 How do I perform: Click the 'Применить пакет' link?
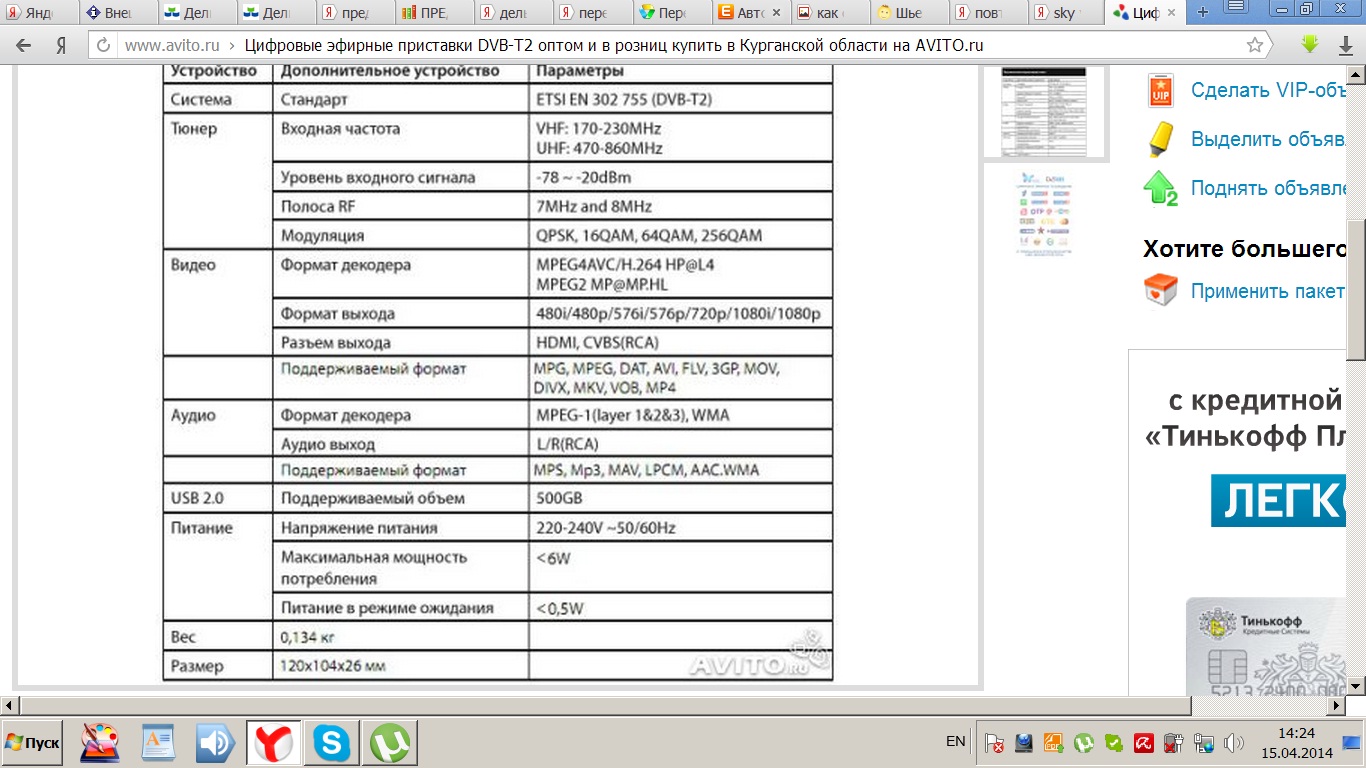(1268, 291)
